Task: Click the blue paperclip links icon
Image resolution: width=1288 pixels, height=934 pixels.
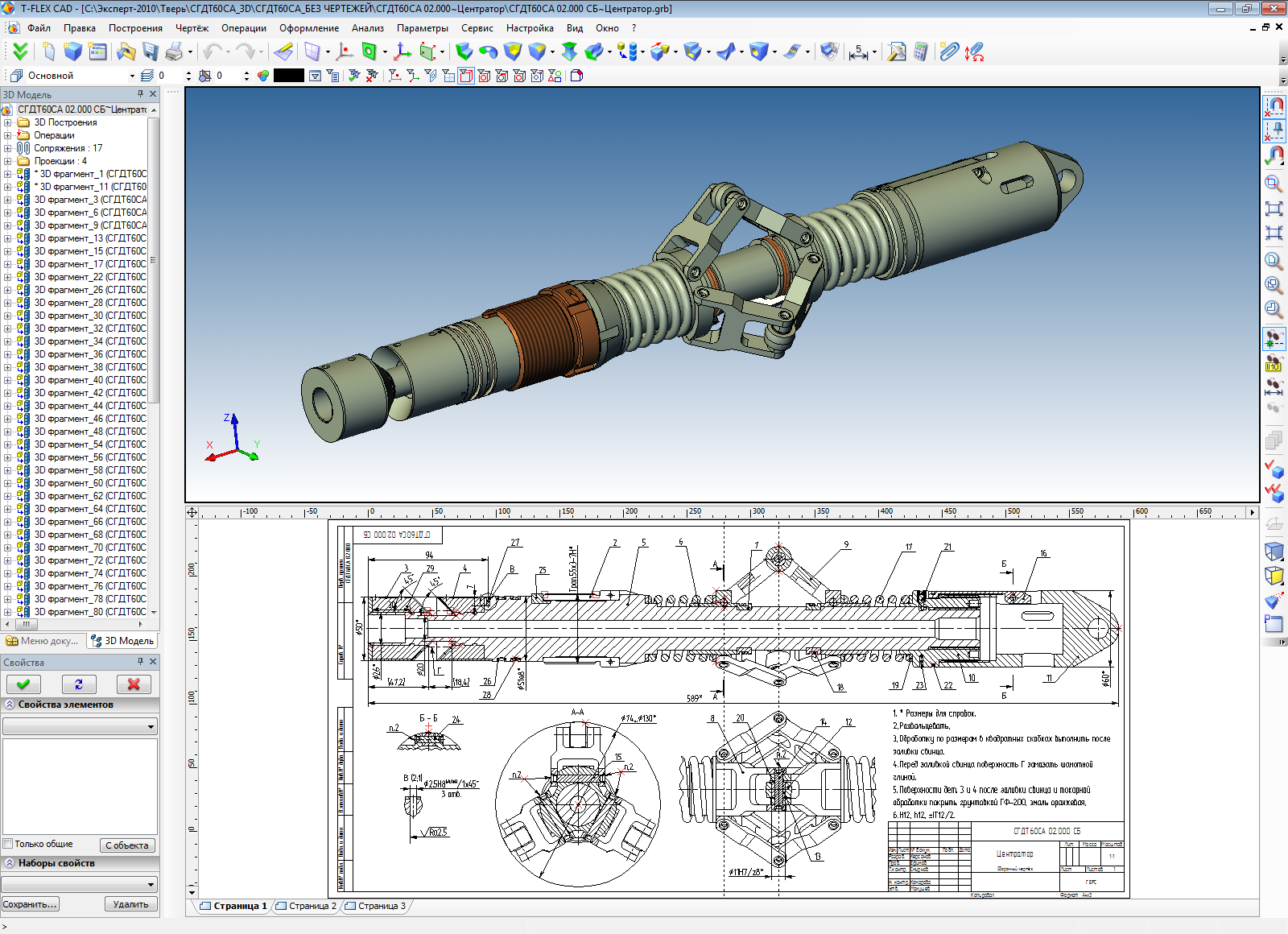Action: pos(949,52)
